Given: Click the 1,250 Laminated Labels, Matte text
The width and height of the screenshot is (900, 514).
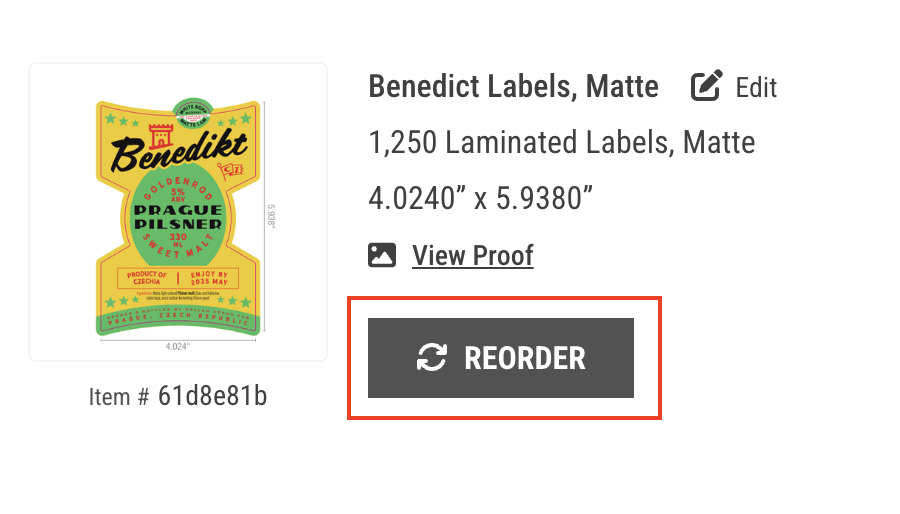Looking at the screenshot, I should 561,142.
